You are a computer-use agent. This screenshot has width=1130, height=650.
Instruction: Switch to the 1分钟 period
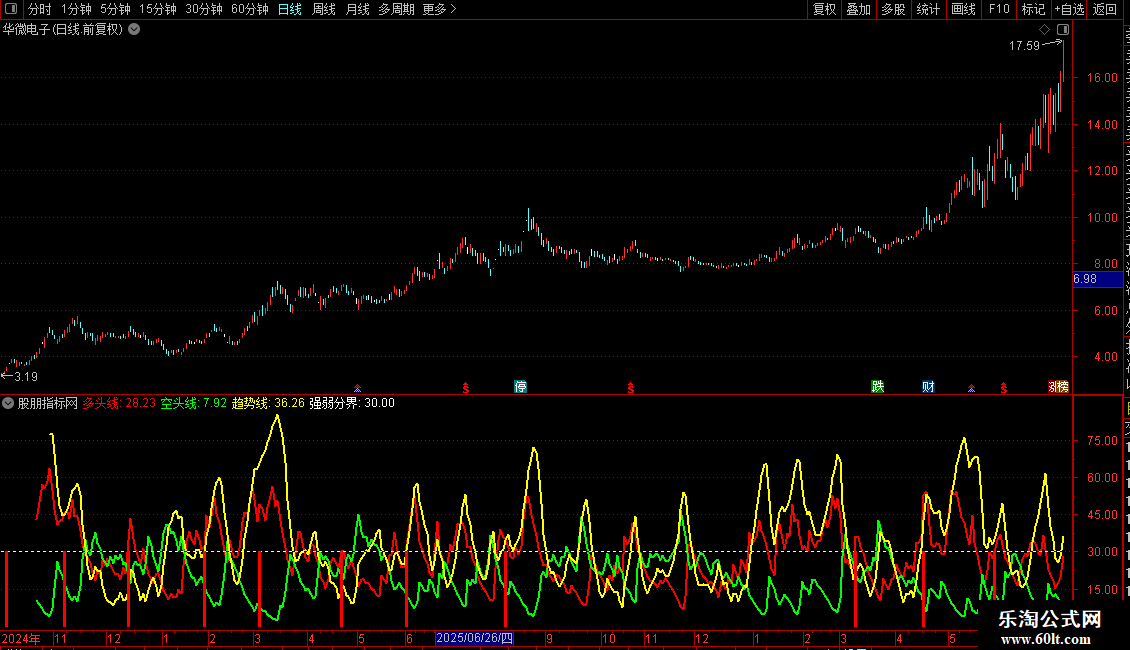coord(76,9)
